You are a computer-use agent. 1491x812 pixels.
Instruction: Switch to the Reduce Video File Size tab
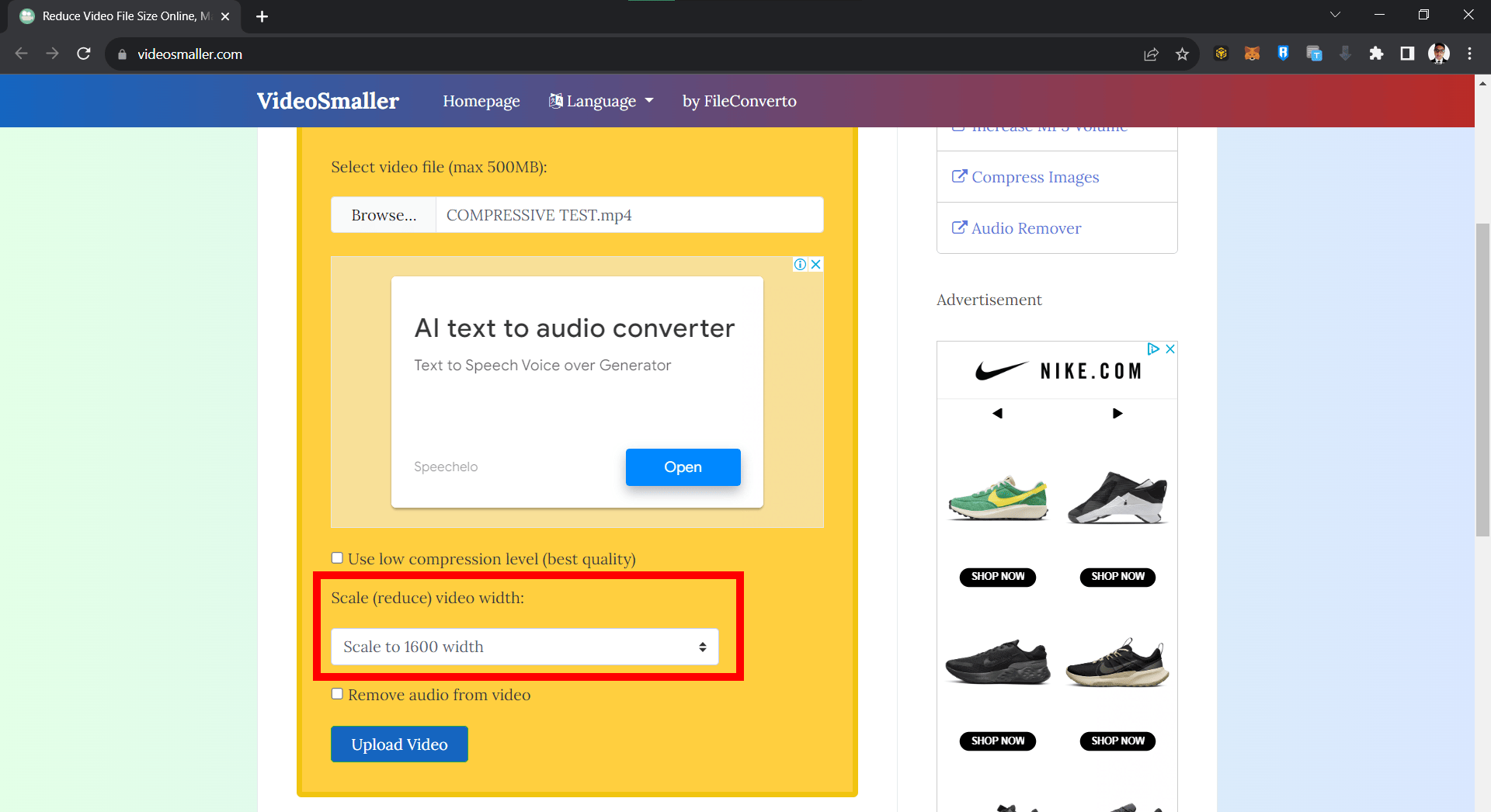coord(116,16)
